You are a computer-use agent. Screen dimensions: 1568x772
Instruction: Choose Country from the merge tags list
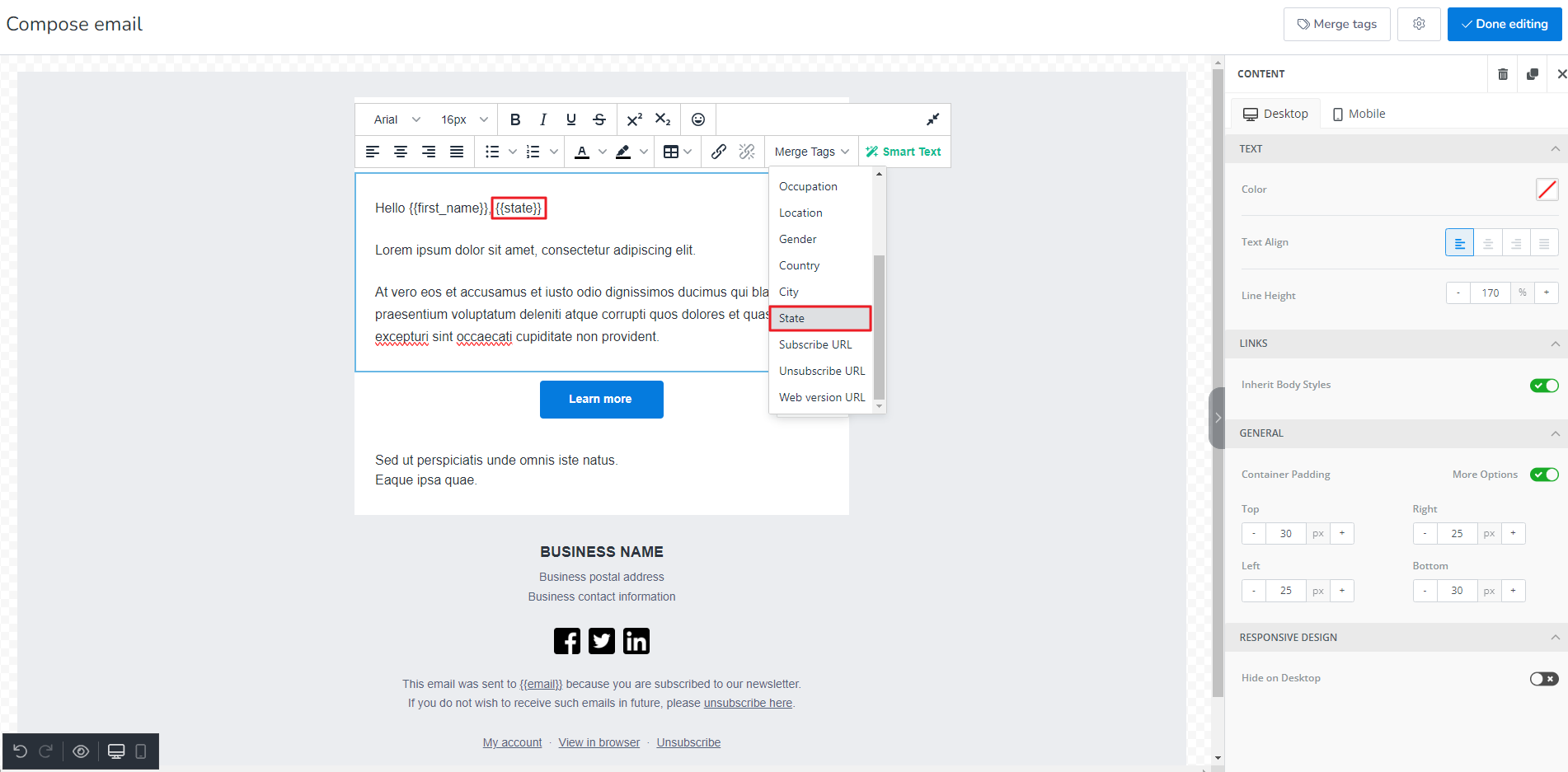(x=799, y=265)
